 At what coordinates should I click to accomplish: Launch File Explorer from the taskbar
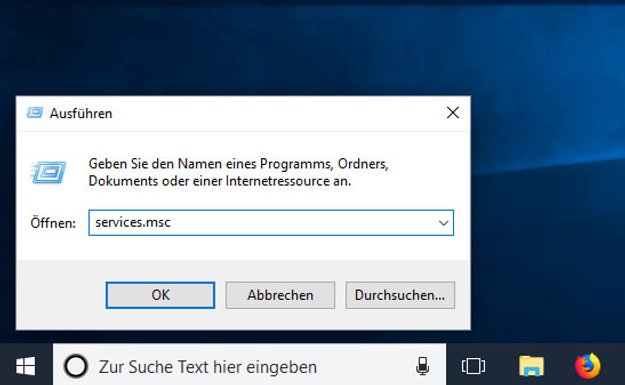pyautogui.click(x=531, y=366)
